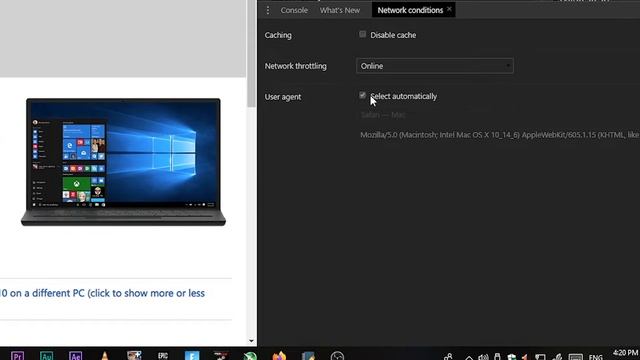Open Firefox from the taskbar
Screen dimensions: 640x360
pos(279,356)
